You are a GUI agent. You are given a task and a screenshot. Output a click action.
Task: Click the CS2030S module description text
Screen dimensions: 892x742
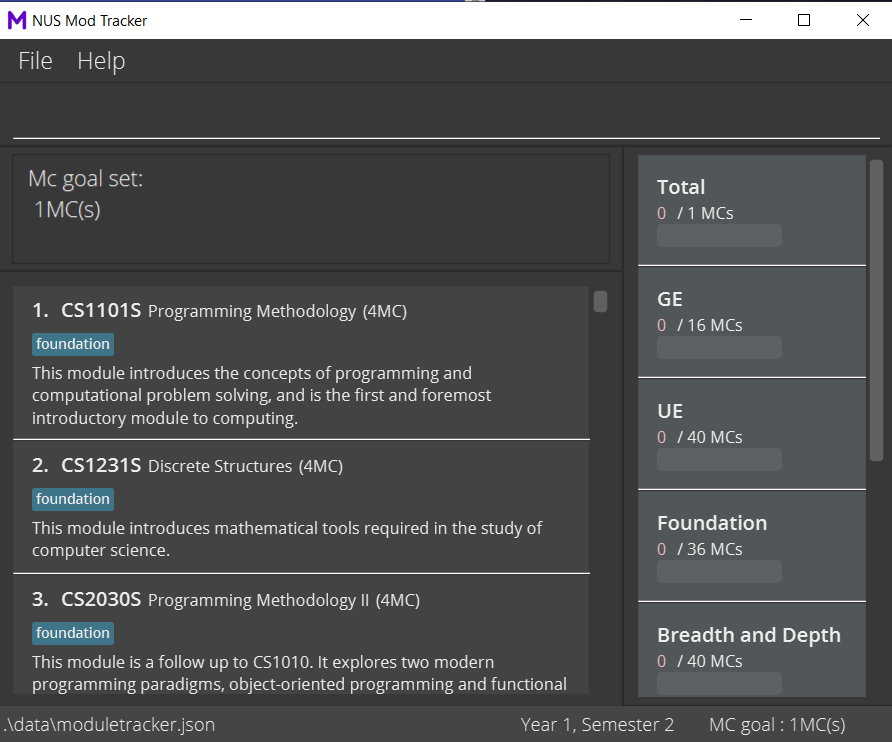tap(299, 673)
